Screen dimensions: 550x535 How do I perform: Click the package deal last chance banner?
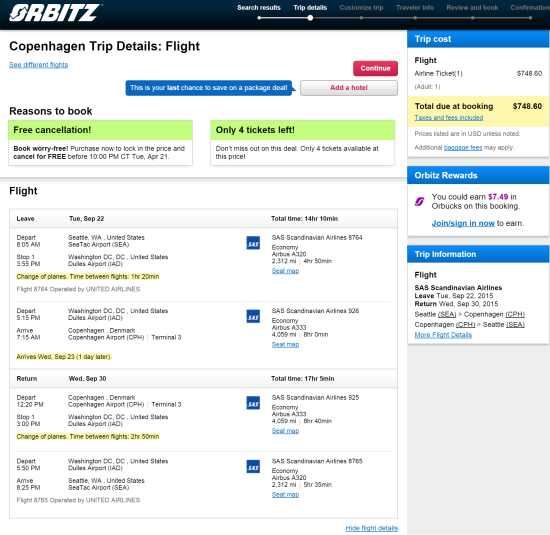coord(209,88)
